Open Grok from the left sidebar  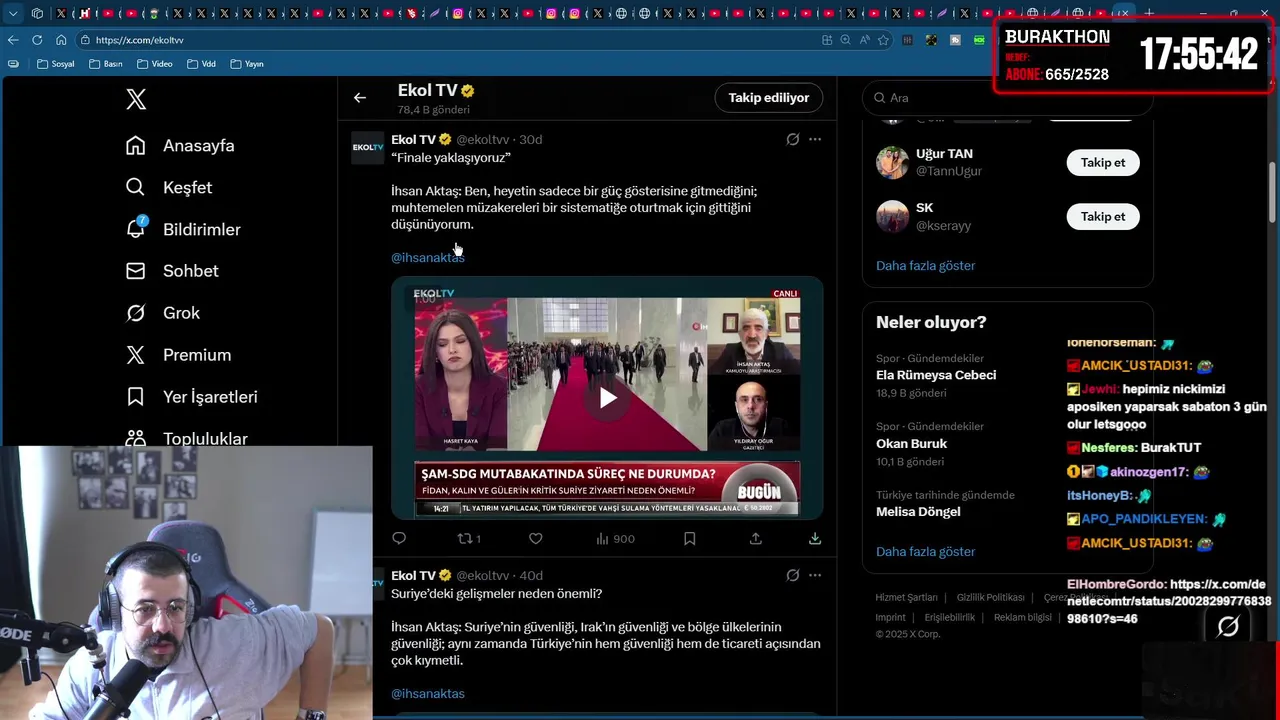click(163, 313)
